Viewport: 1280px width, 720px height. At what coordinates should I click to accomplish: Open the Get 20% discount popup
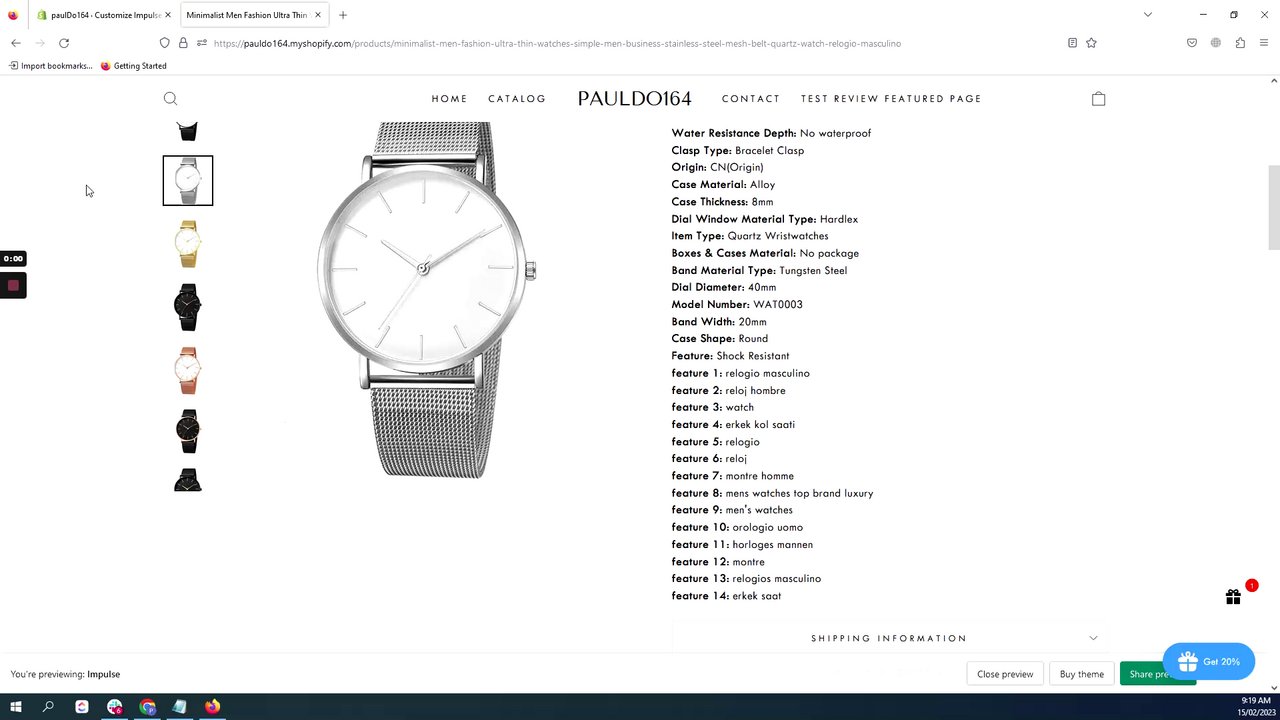coord(1208,662)
